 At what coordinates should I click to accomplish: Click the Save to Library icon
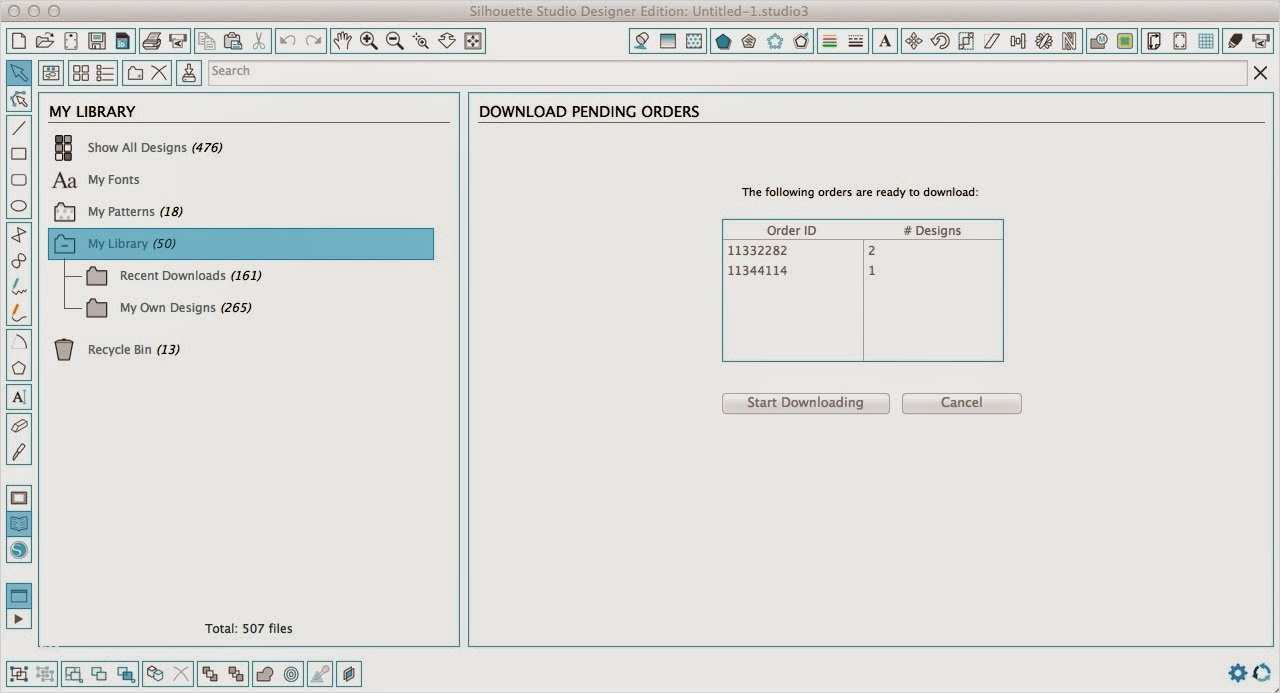tap(122, 41)
